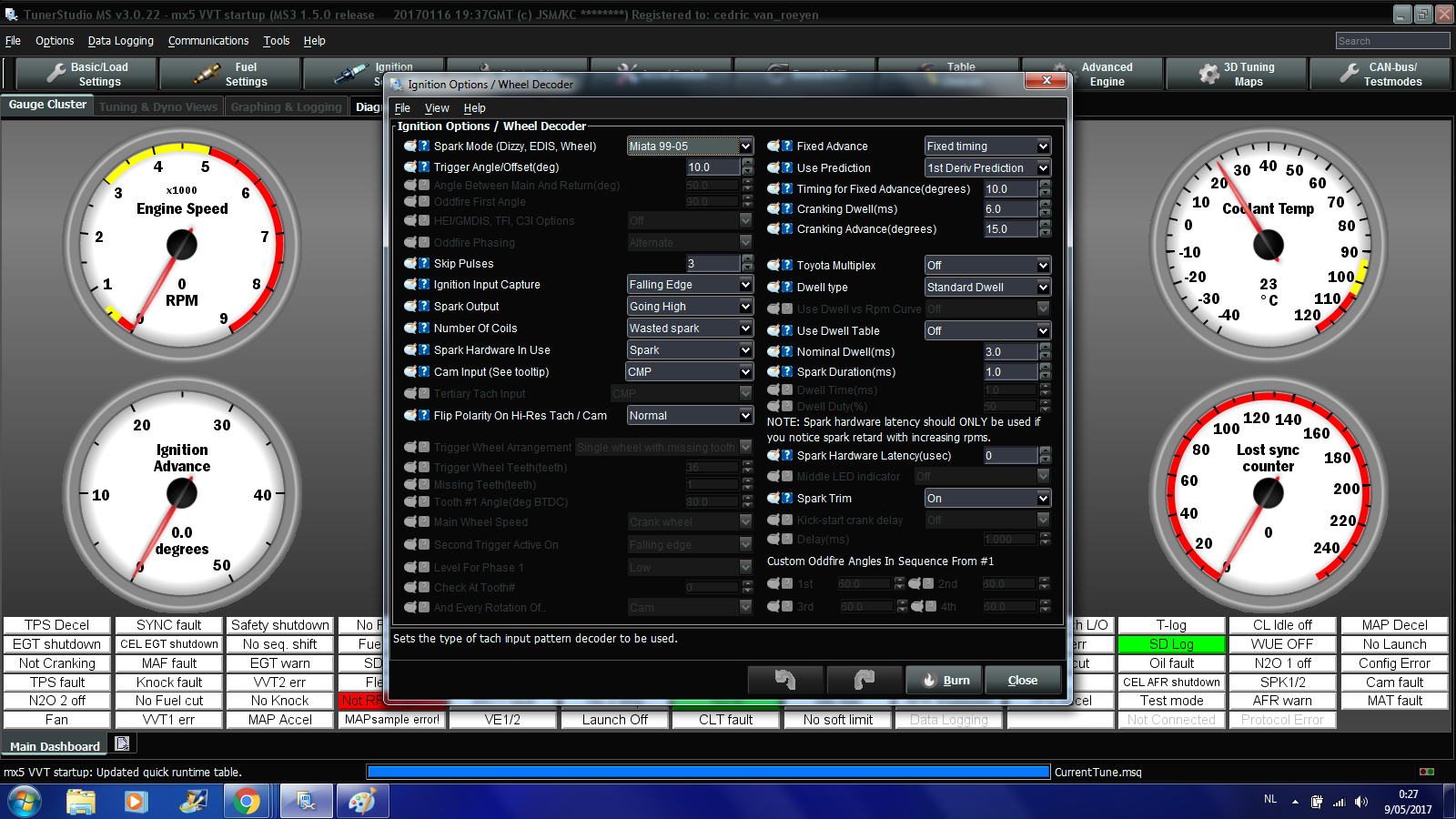Open the Windows Start menu
Image resolution: width=1456 pixels, height=819 pixels.
click(x=25, y=802)
